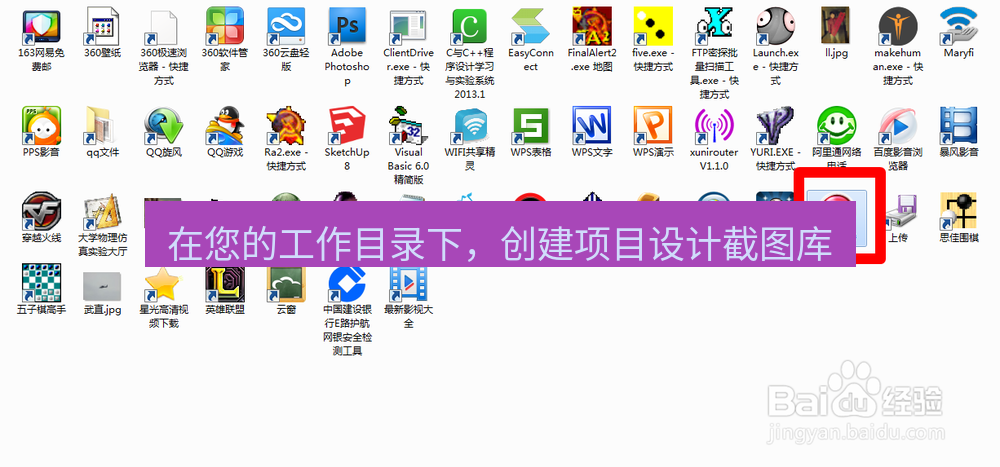
Task: Launch the 百度影音浏览器 icon
Action: [x=899, y=125]
